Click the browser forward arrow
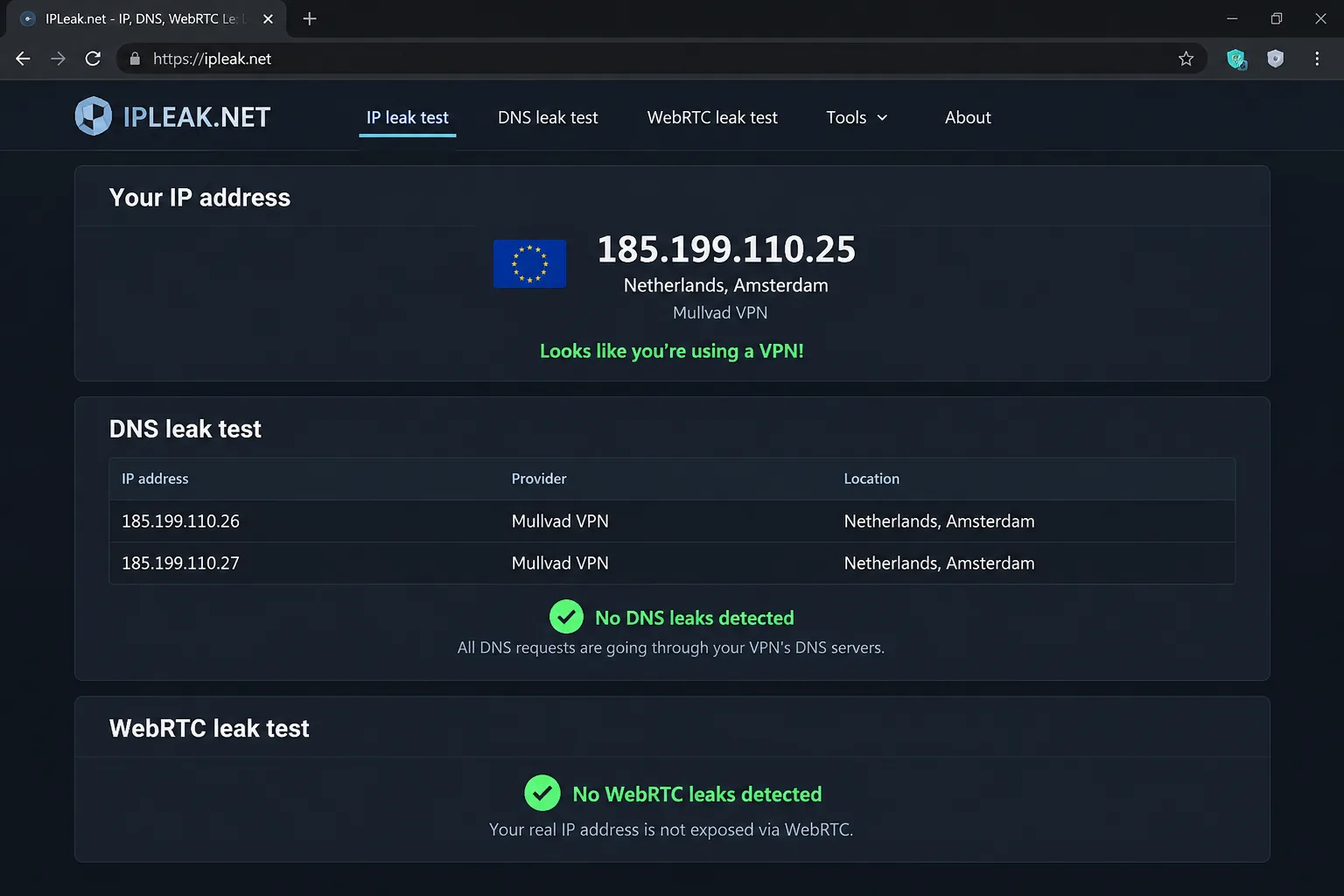 point(58,59)
